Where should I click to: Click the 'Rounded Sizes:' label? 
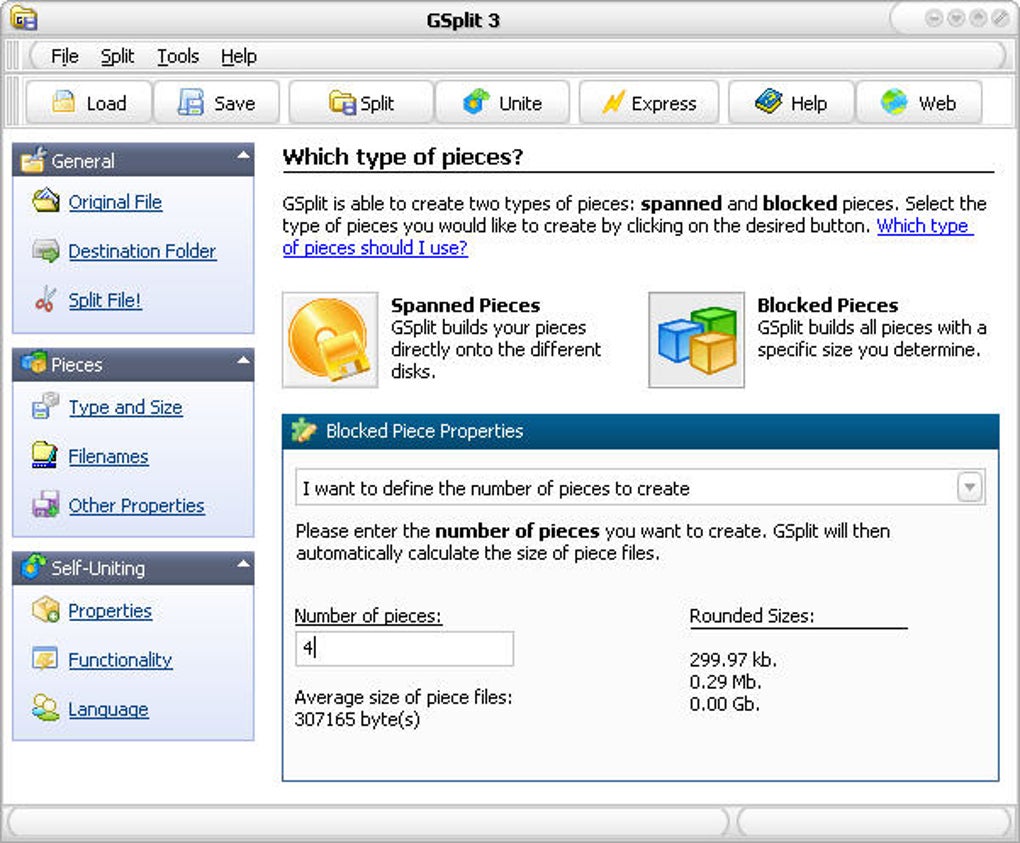pos(752,616)
